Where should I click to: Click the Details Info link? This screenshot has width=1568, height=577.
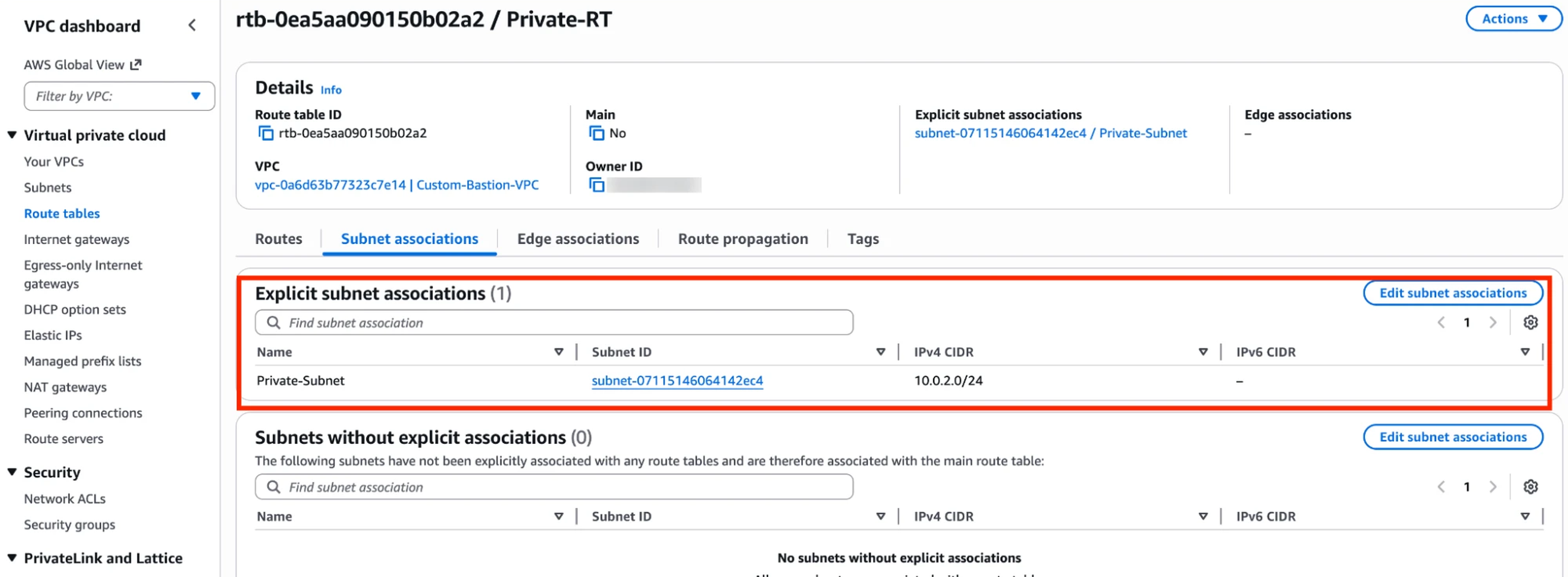tap(331, 90)
